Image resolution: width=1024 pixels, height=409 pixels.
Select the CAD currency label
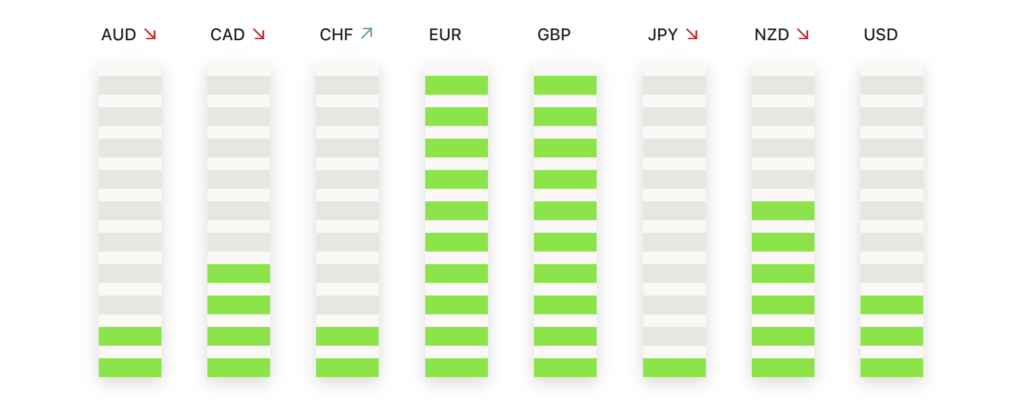(x=228, y=35)
